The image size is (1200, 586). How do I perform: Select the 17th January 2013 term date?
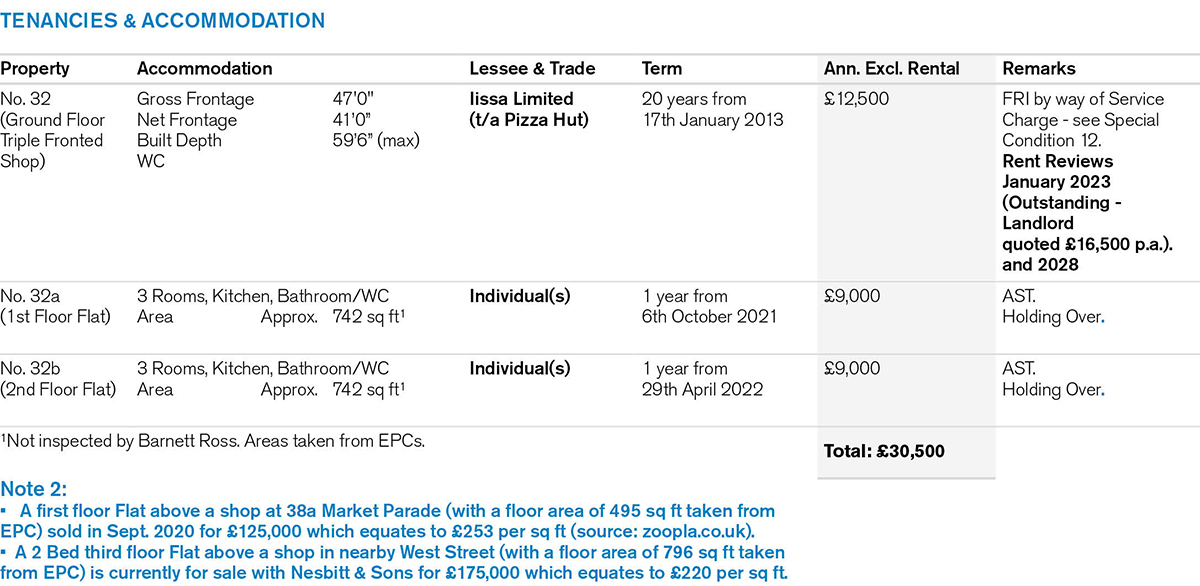(x=712, y=120)
